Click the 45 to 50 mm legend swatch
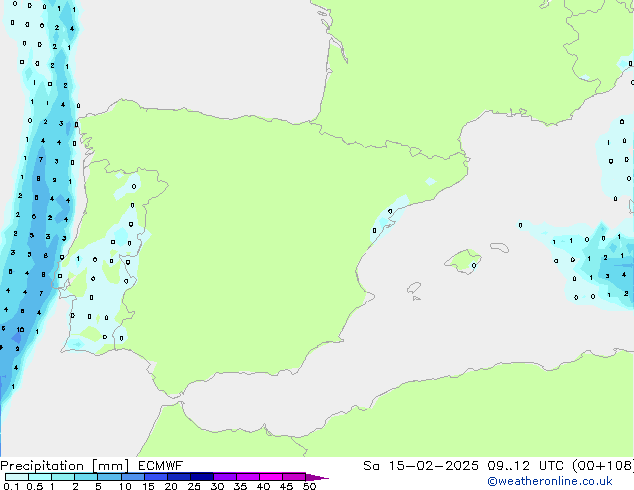Image resolution: width=634 pixels, height=490 pixels. tap(294, 477)
